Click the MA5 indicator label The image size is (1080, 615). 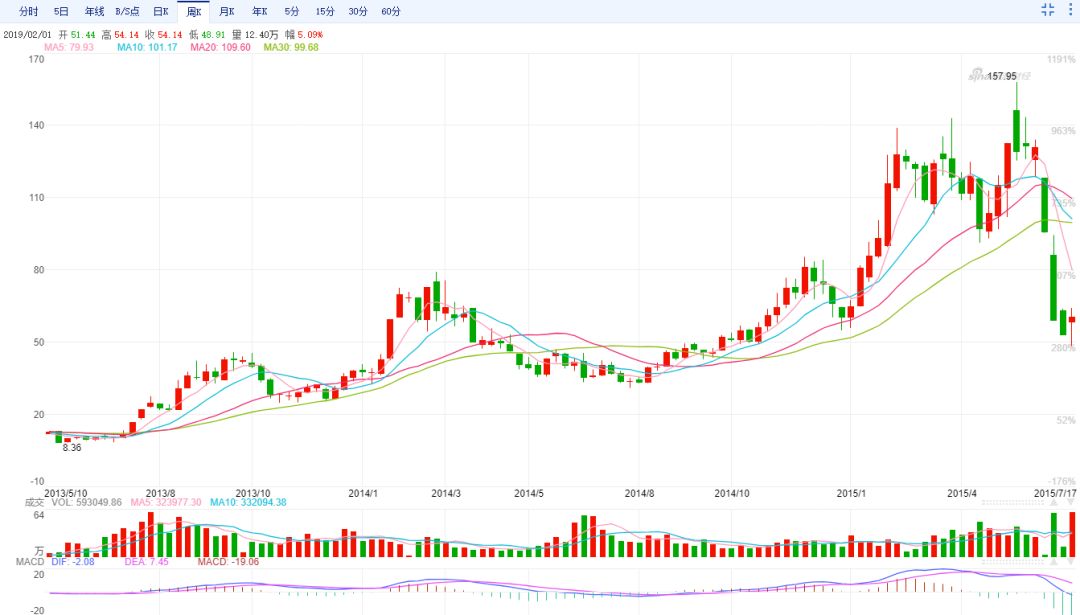(x=68, y=47)
